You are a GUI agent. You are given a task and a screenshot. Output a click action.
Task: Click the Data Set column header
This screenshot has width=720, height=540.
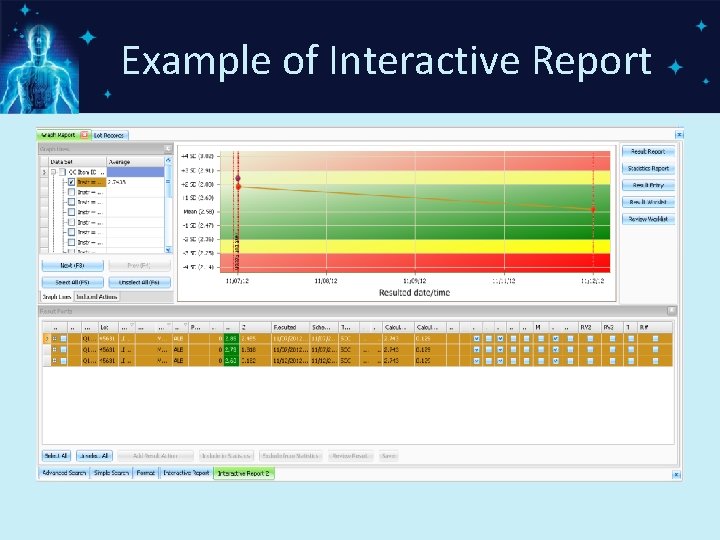pyautogui.click(x=77, y=162)
